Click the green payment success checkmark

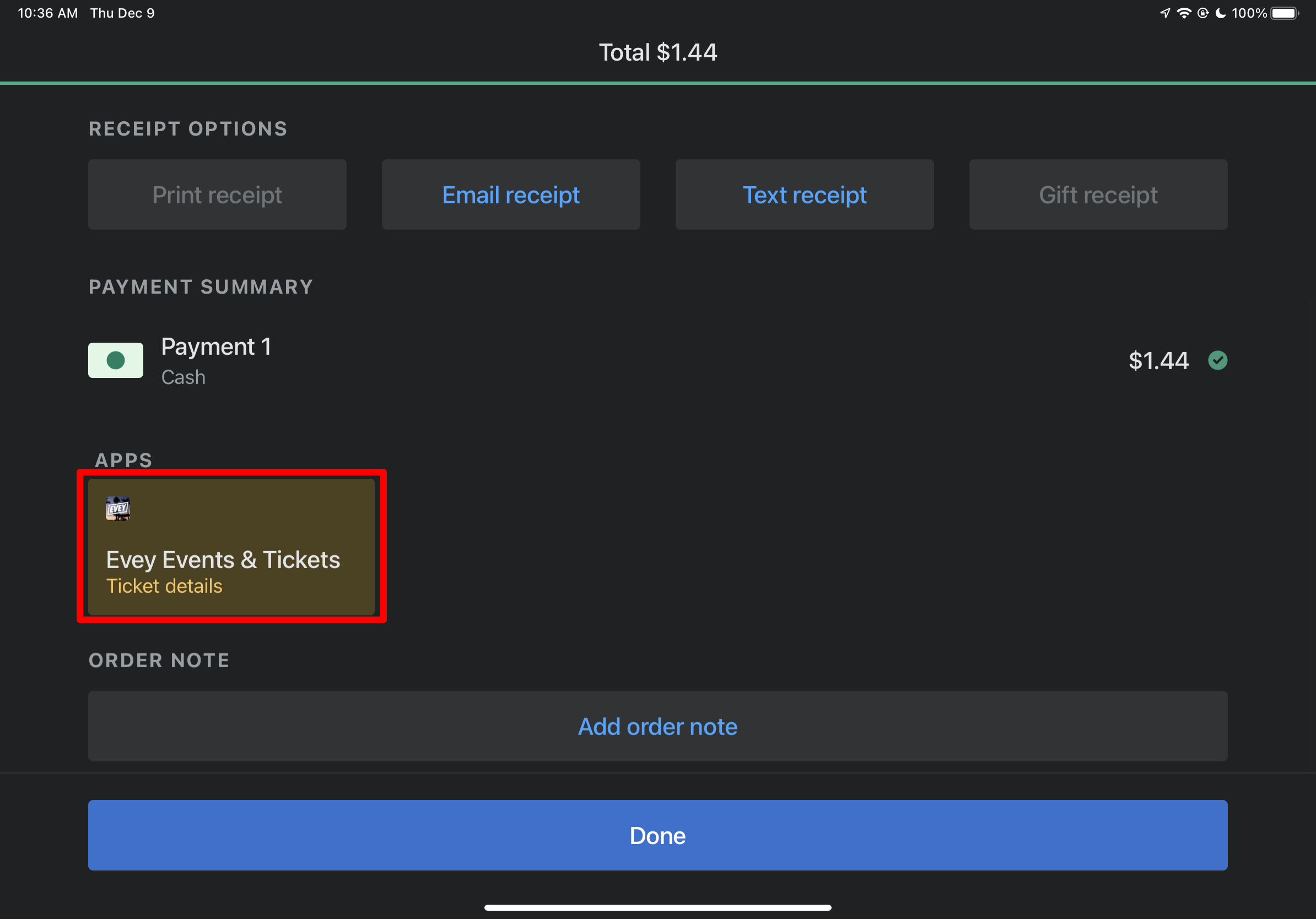coord(1217,360)
